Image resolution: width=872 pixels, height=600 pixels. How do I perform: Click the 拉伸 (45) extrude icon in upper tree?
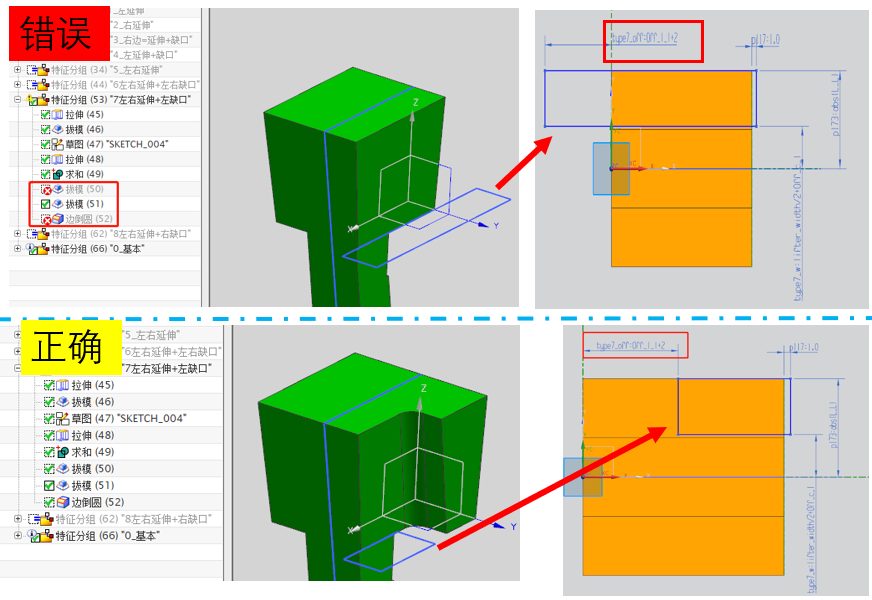click(57, 115)
